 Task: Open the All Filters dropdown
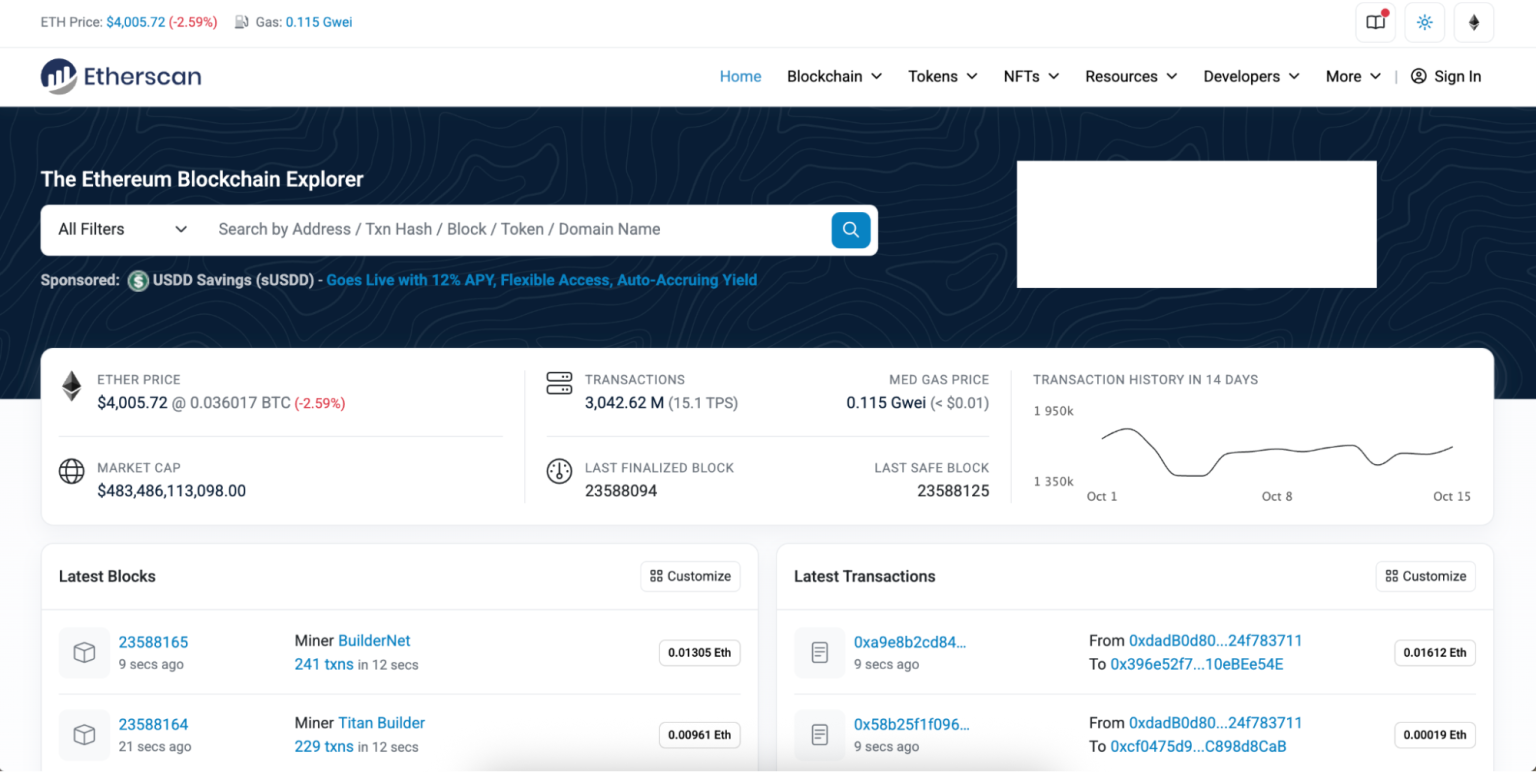tap(122, 229)
